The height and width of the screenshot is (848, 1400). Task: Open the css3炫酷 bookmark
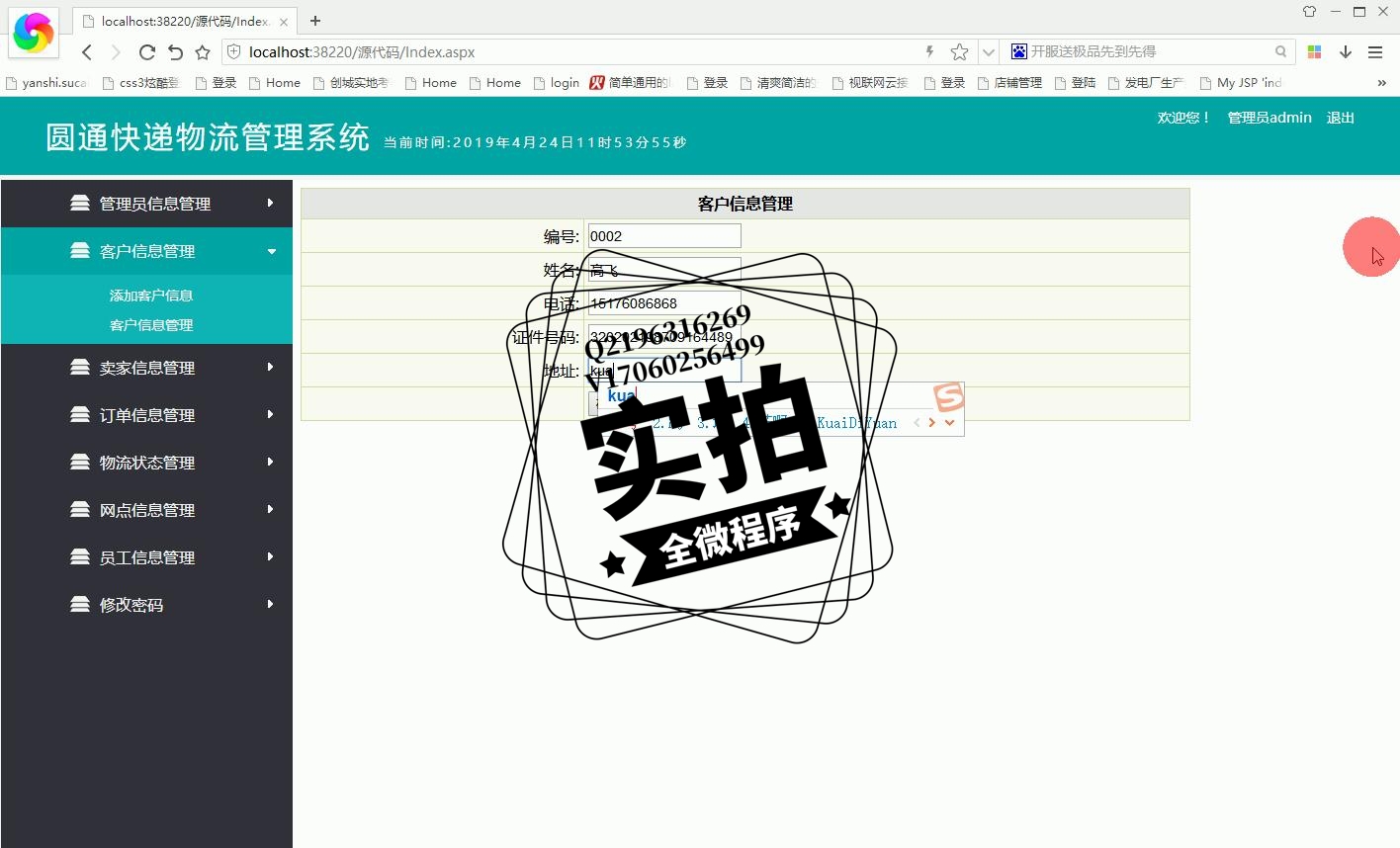[141, 83]
